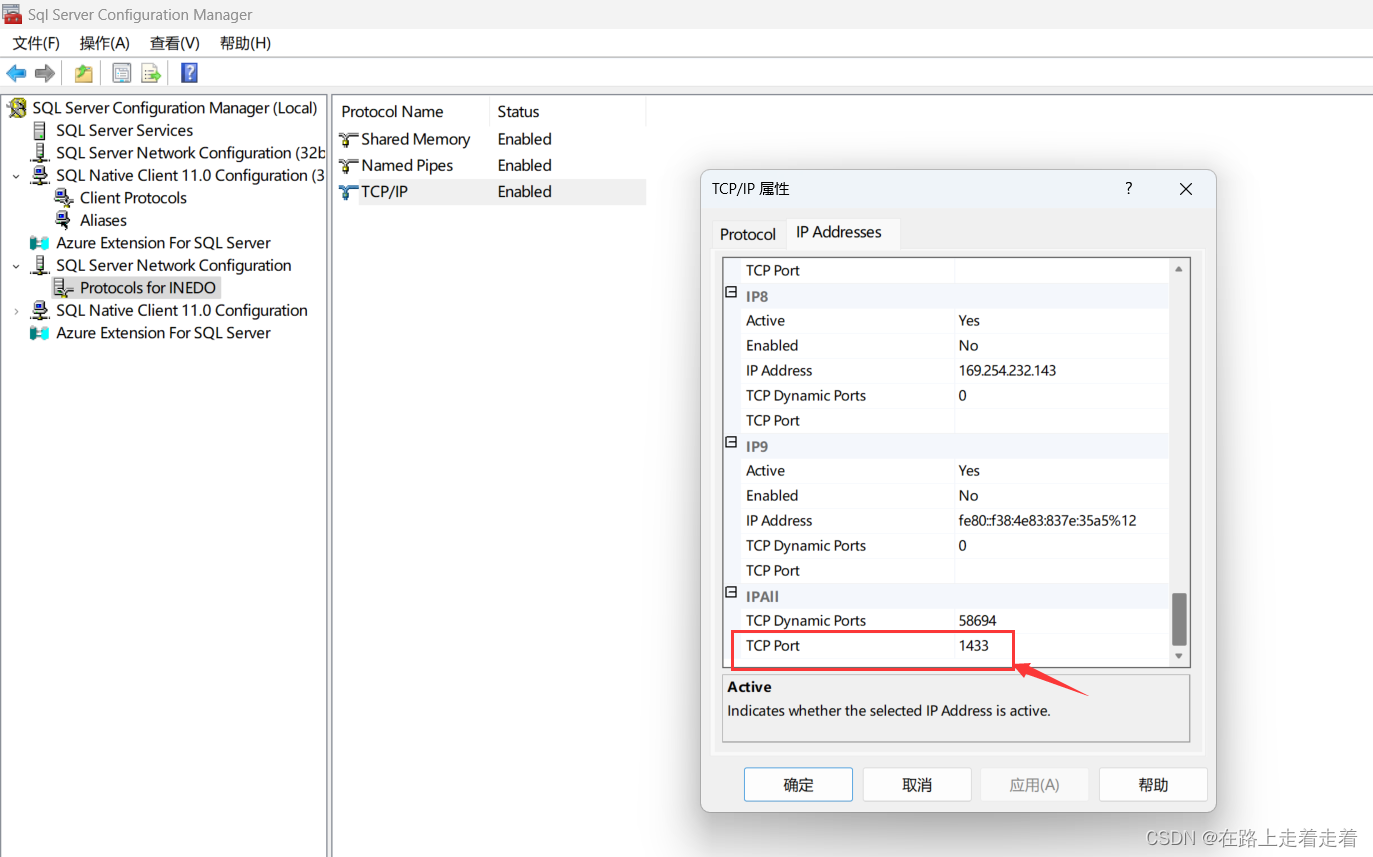Cancel the dialog with 取消
Viewport: 1373px width, 857px height.
click(x=917, y=785)
